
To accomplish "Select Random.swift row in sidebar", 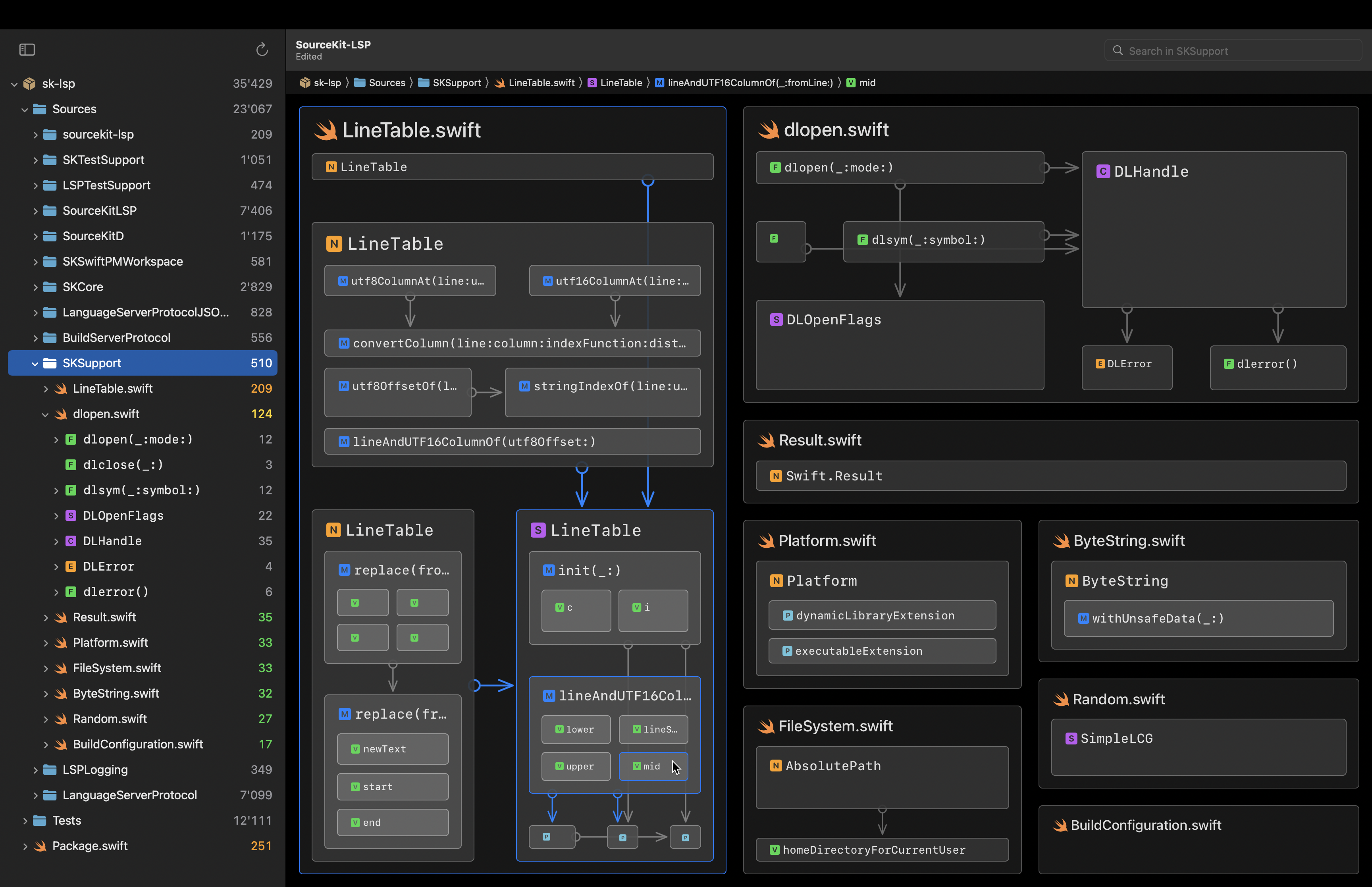I will [x=143, y=719].
